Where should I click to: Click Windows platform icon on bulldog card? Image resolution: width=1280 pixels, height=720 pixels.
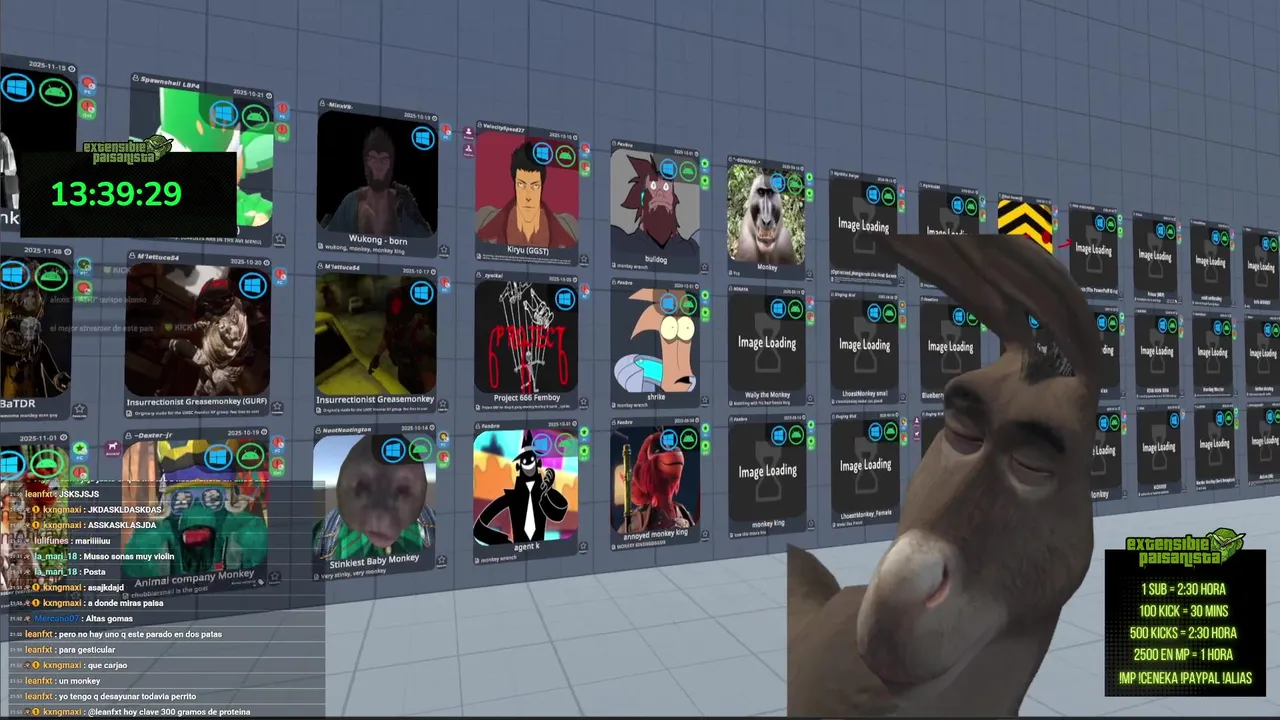(x=668, y=170)
